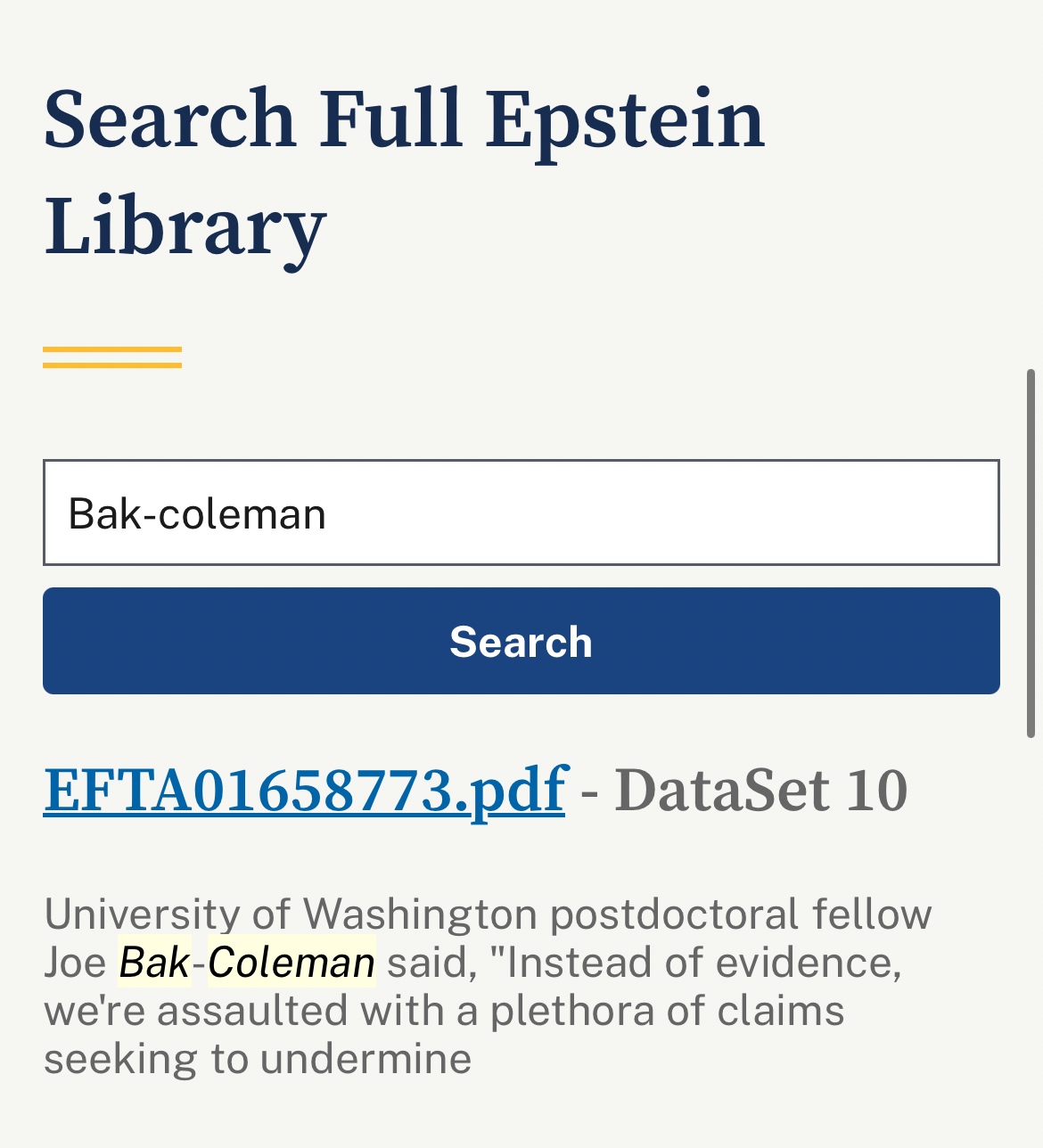Open the EFTA01658773.pdf result link
Image resolution: width=1043 pixels, height=1148 pixels.
(x=304, y=790)
